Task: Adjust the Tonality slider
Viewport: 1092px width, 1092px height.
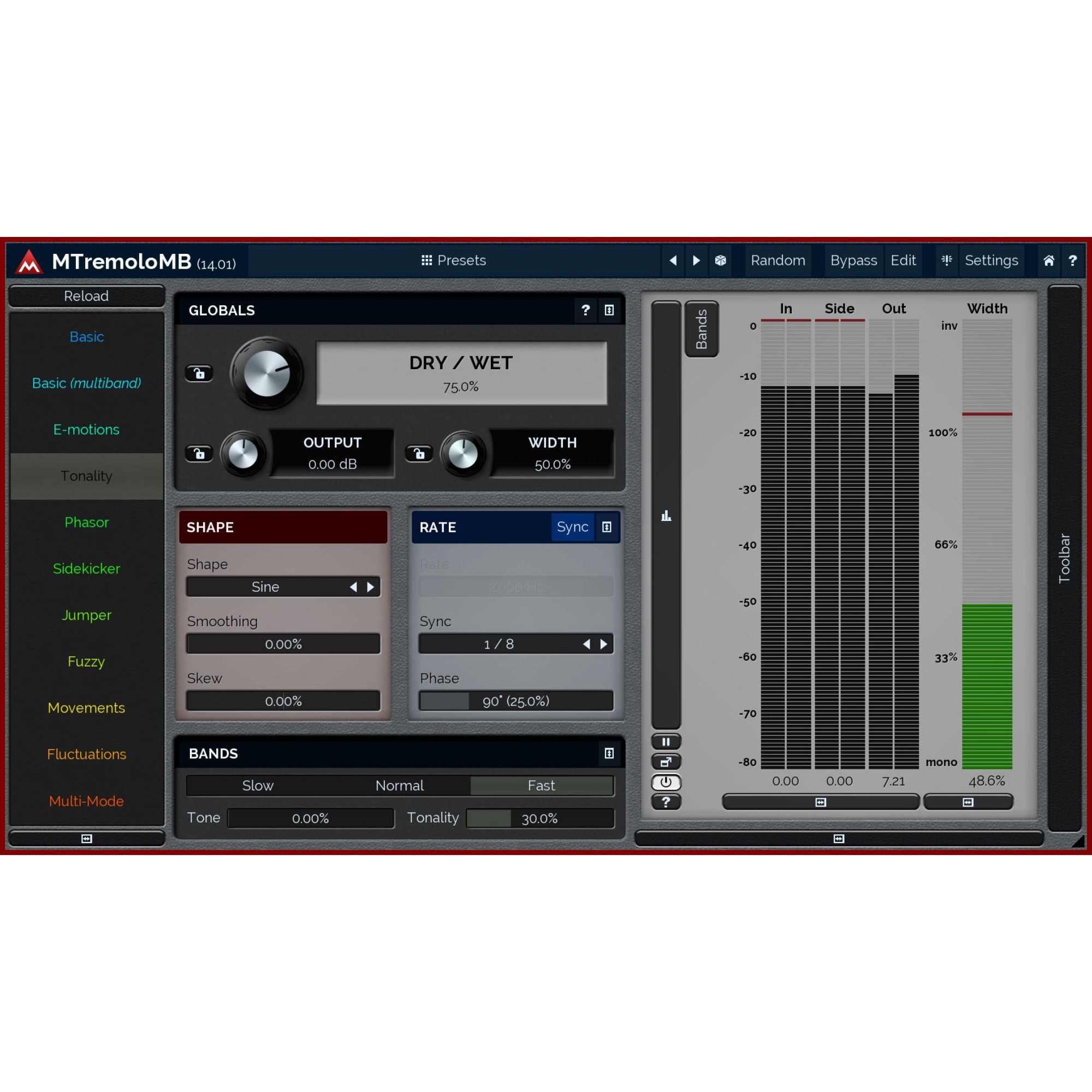Action: pyautogui.click(x=540, y=818)
